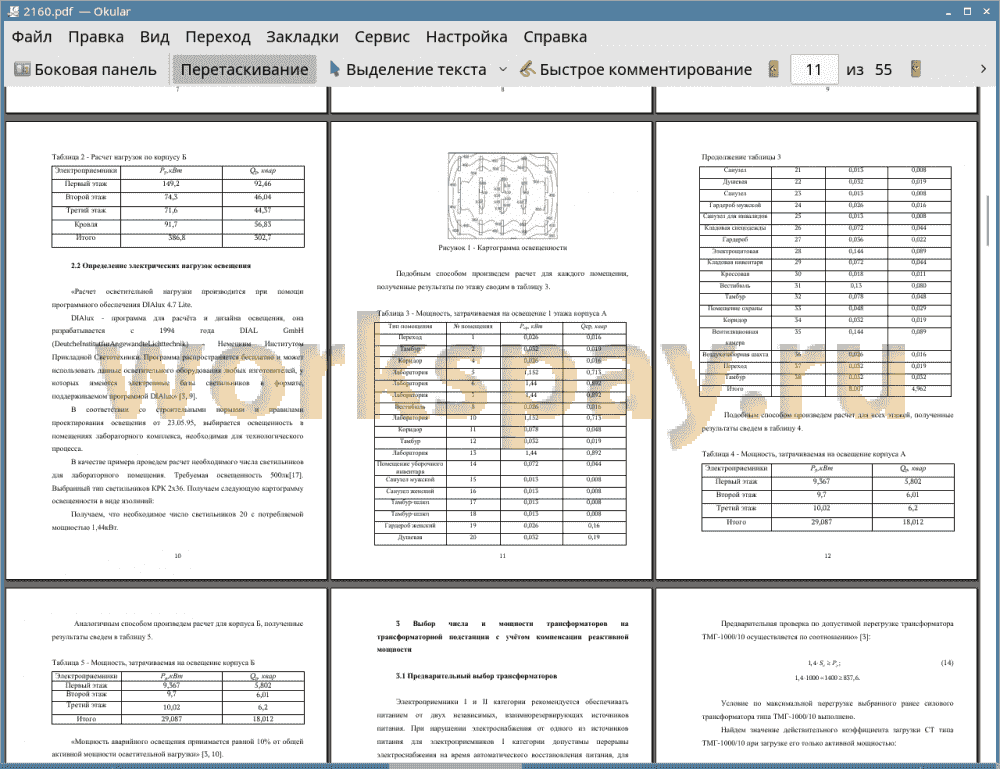1000x769 pixels.
Task: Click heading '3.1 Предварительный выбор трансформаторов'
Action: (476, 676)
